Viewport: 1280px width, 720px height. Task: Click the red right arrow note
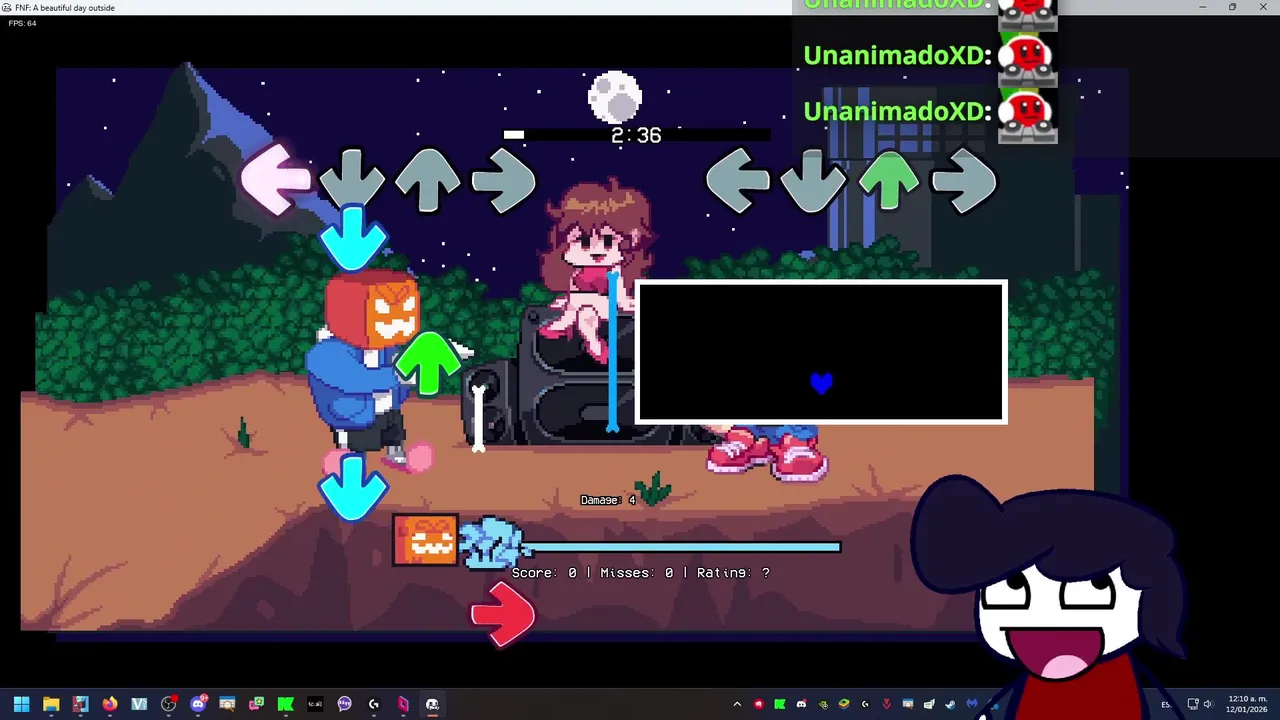[x=503, y=614]
